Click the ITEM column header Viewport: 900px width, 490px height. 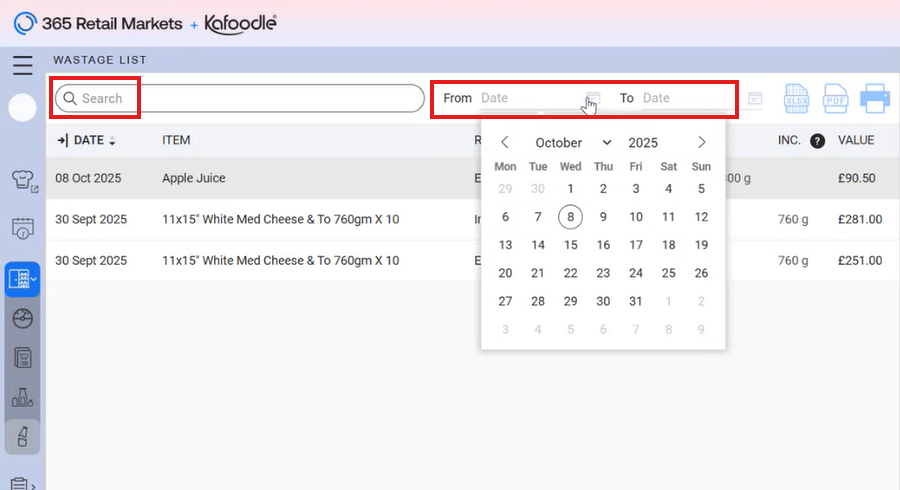(176, 141)
